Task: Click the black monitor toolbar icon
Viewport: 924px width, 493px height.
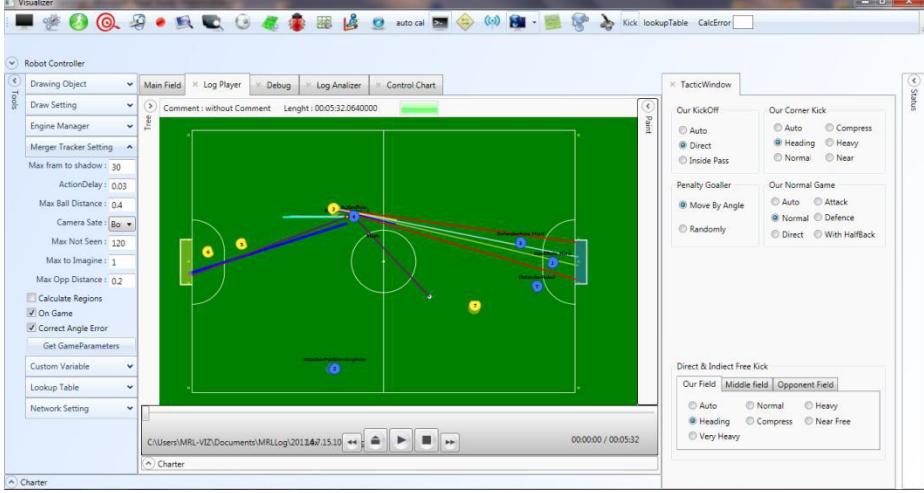Action: pyautogui.click(x=25, y=22)
